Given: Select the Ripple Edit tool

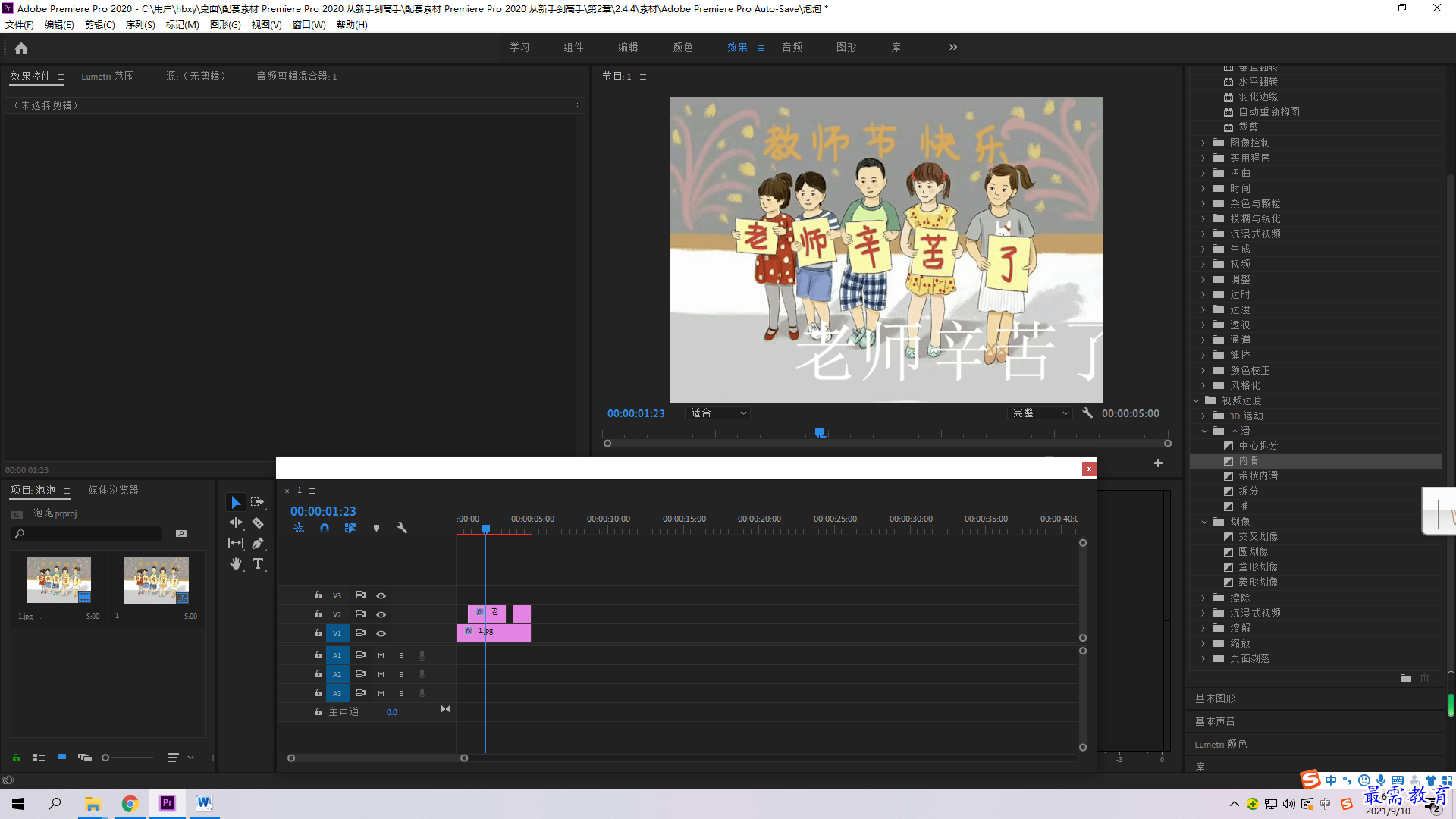Looking at the screenshot, I should click(236, 522).
